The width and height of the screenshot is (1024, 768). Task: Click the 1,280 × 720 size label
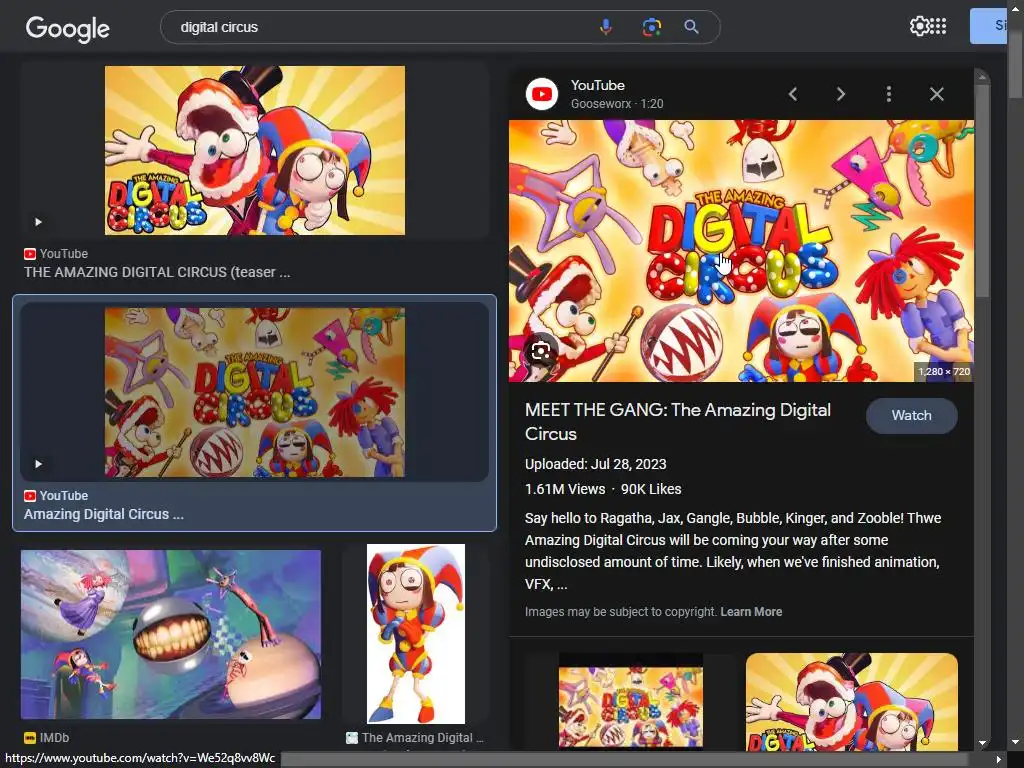944,372
